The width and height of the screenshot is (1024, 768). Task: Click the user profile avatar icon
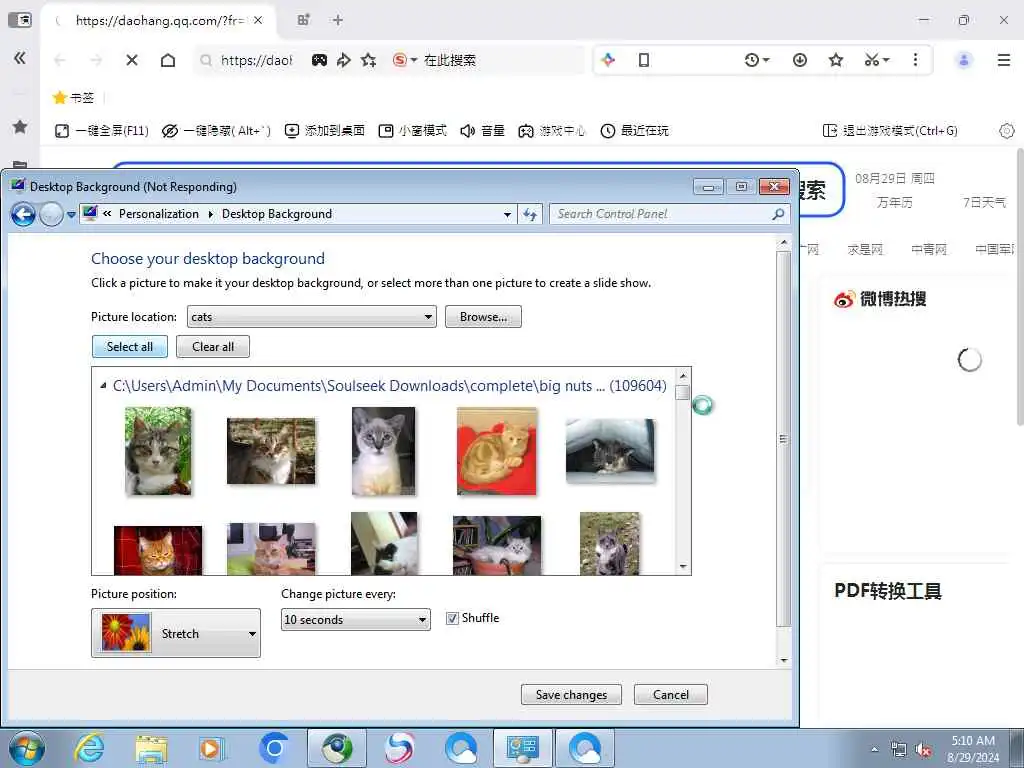pyautogui.click(x=963, y=60)
